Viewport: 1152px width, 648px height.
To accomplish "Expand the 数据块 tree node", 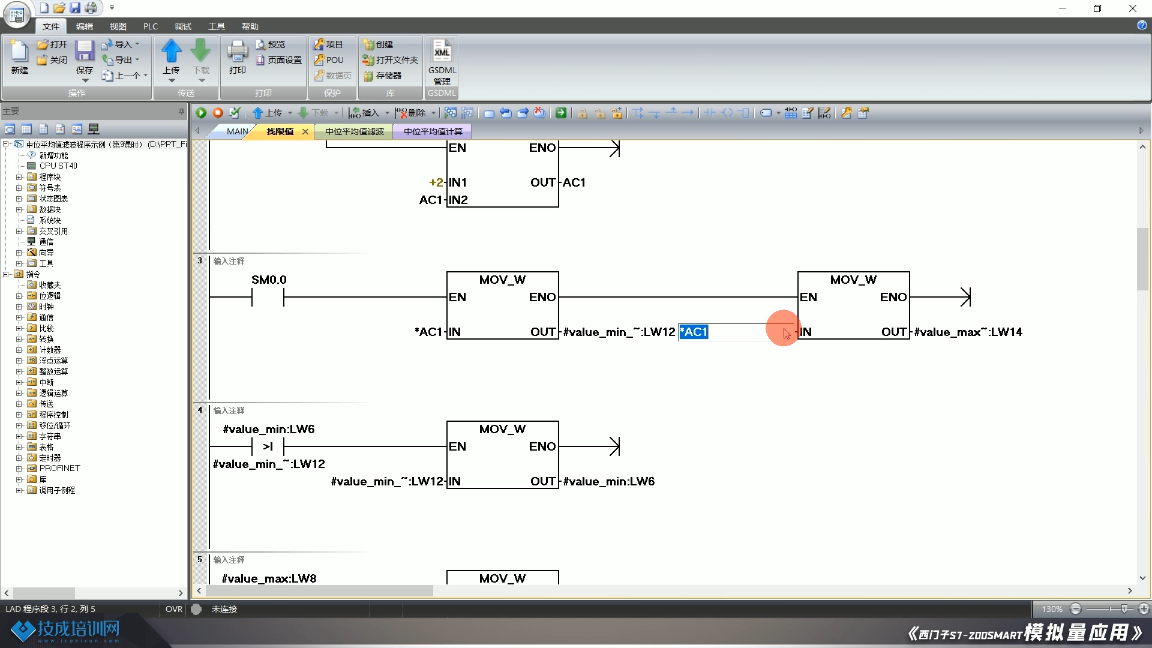I will (19, 209).
